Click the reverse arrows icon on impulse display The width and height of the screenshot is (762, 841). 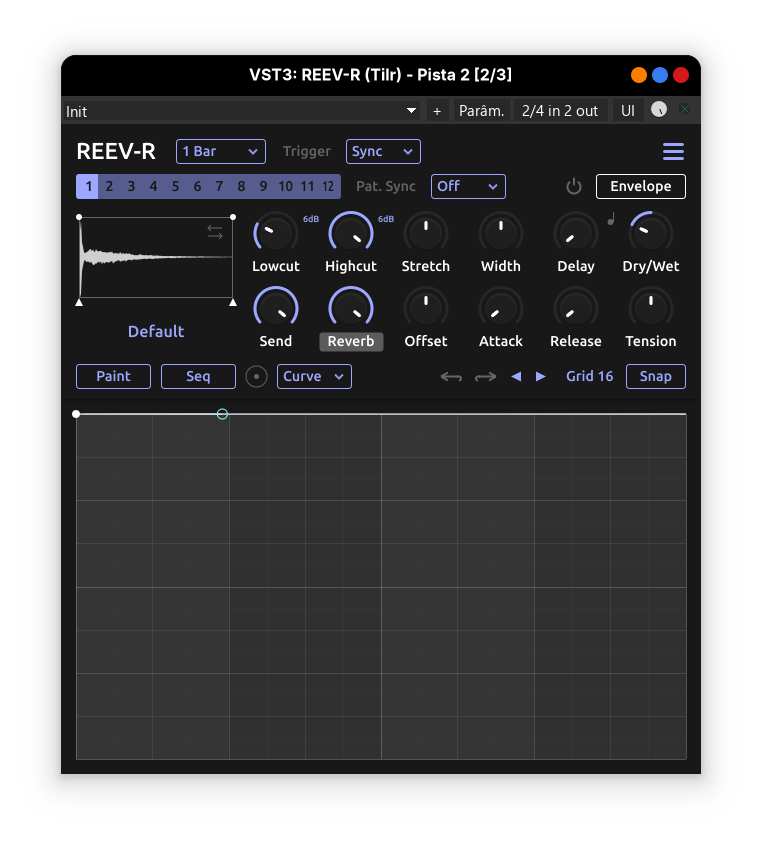[215, 232]
